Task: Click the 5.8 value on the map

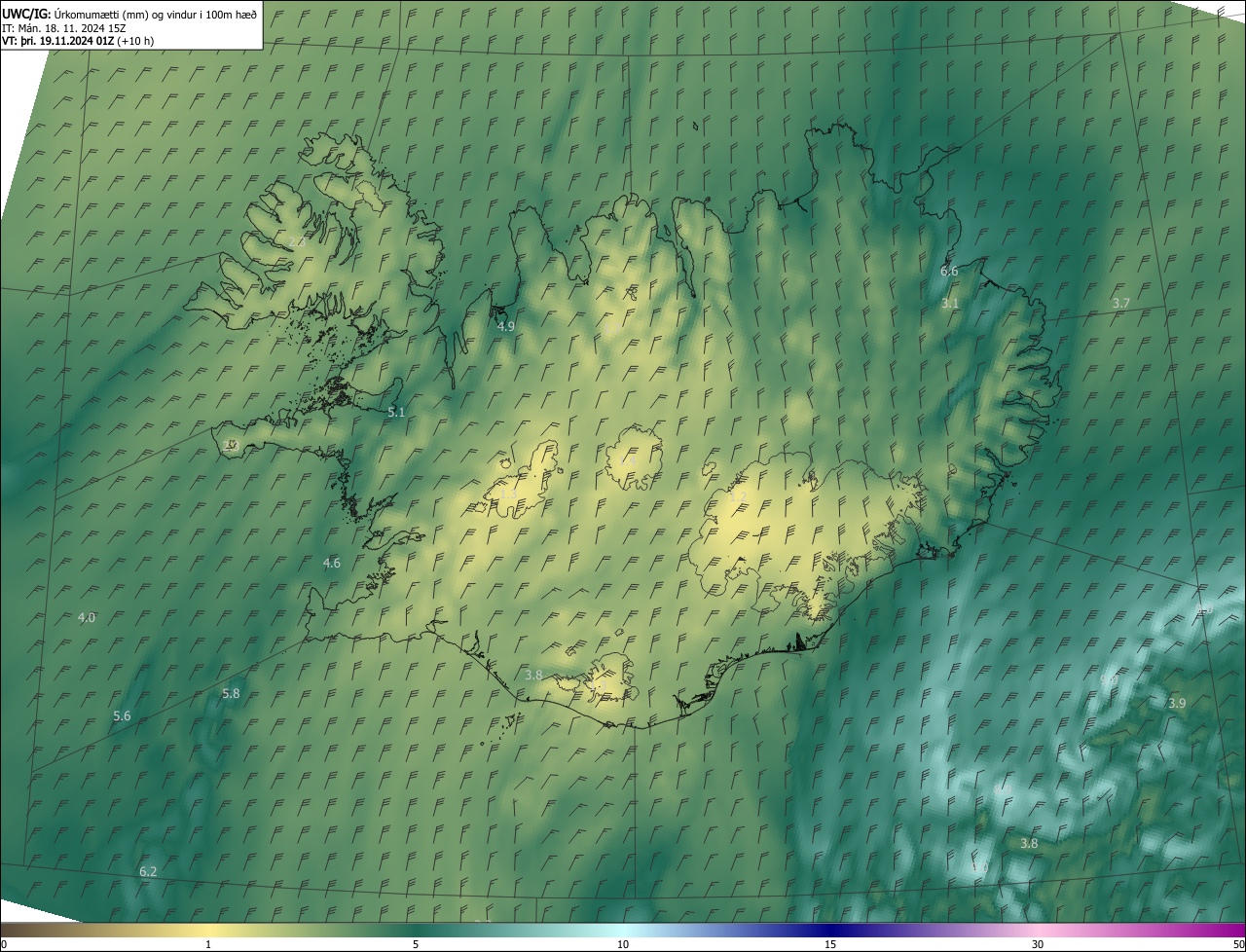Action: coord(231,694)
